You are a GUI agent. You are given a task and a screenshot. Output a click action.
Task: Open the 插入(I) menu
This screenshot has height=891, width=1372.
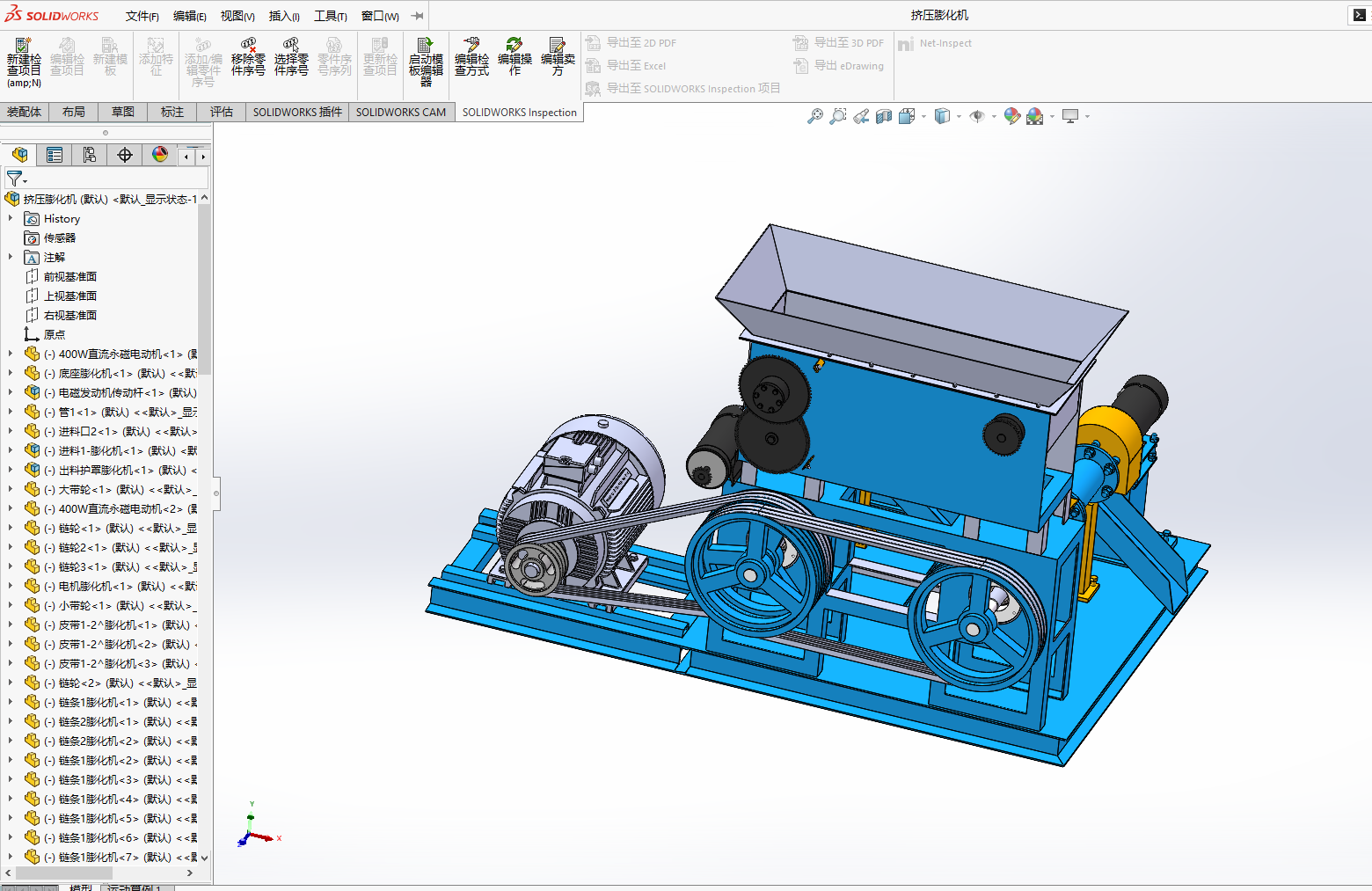(x=284, y=16)
